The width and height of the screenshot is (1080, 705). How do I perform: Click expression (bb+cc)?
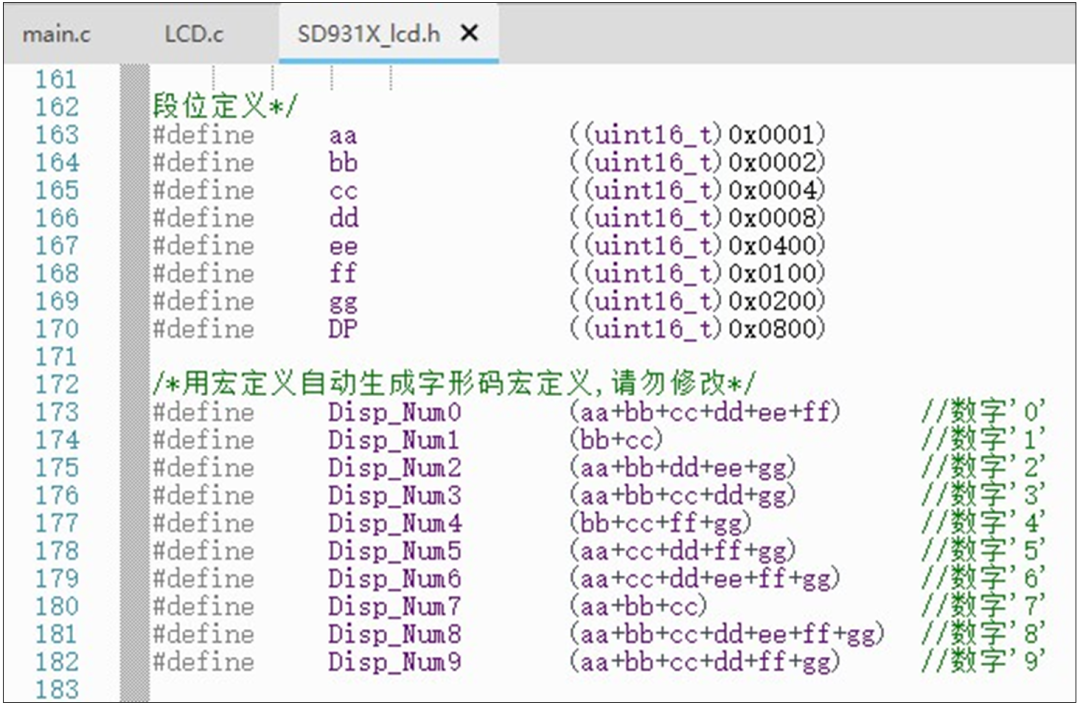[x=616, y=439]
